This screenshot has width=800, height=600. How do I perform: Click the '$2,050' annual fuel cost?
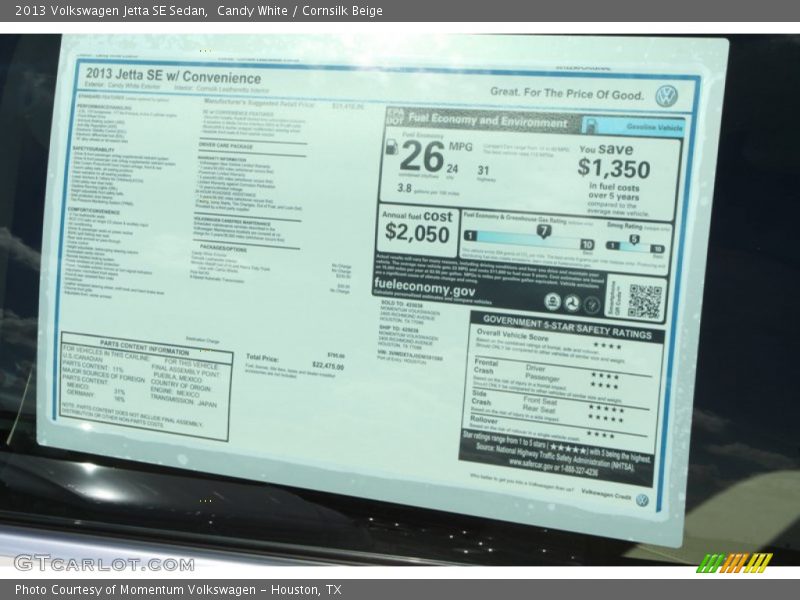pos(417,233)
